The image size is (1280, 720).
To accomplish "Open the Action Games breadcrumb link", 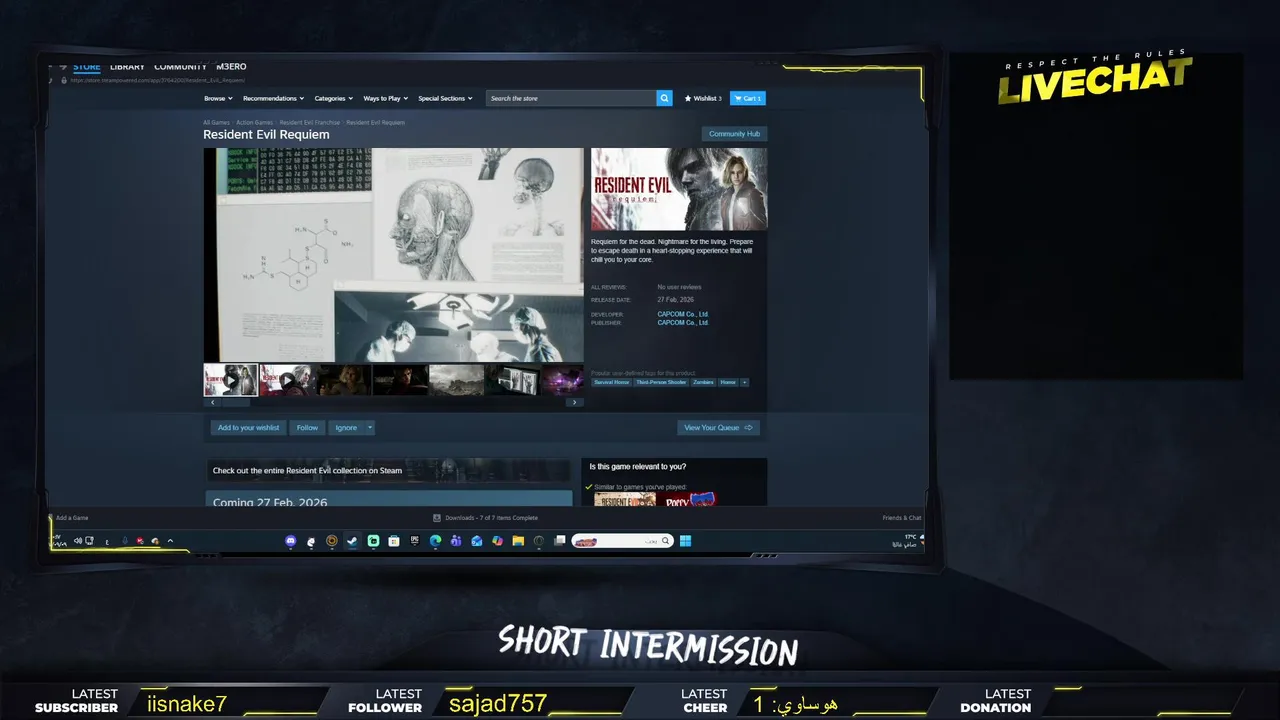I will [254, 122].
